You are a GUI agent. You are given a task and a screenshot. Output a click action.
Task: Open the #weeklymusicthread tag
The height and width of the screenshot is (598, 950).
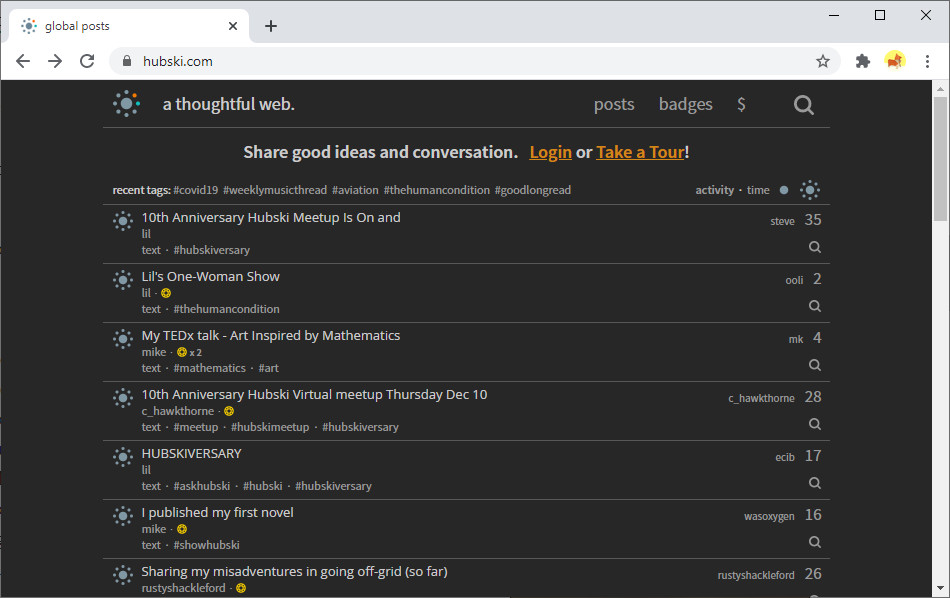274,190
